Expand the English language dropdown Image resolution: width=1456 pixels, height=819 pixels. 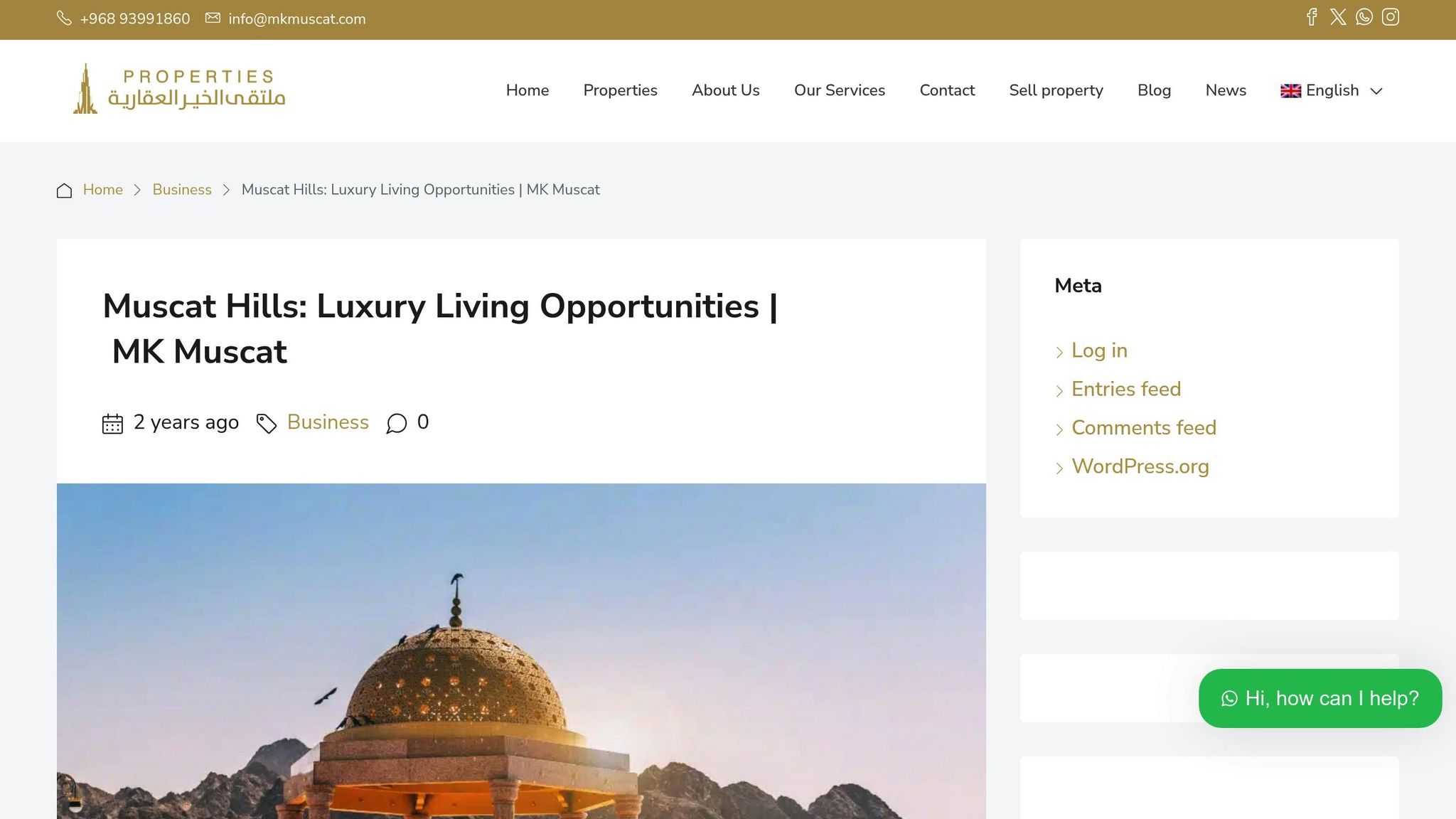pyautogui.click(x=1331, y=90)
